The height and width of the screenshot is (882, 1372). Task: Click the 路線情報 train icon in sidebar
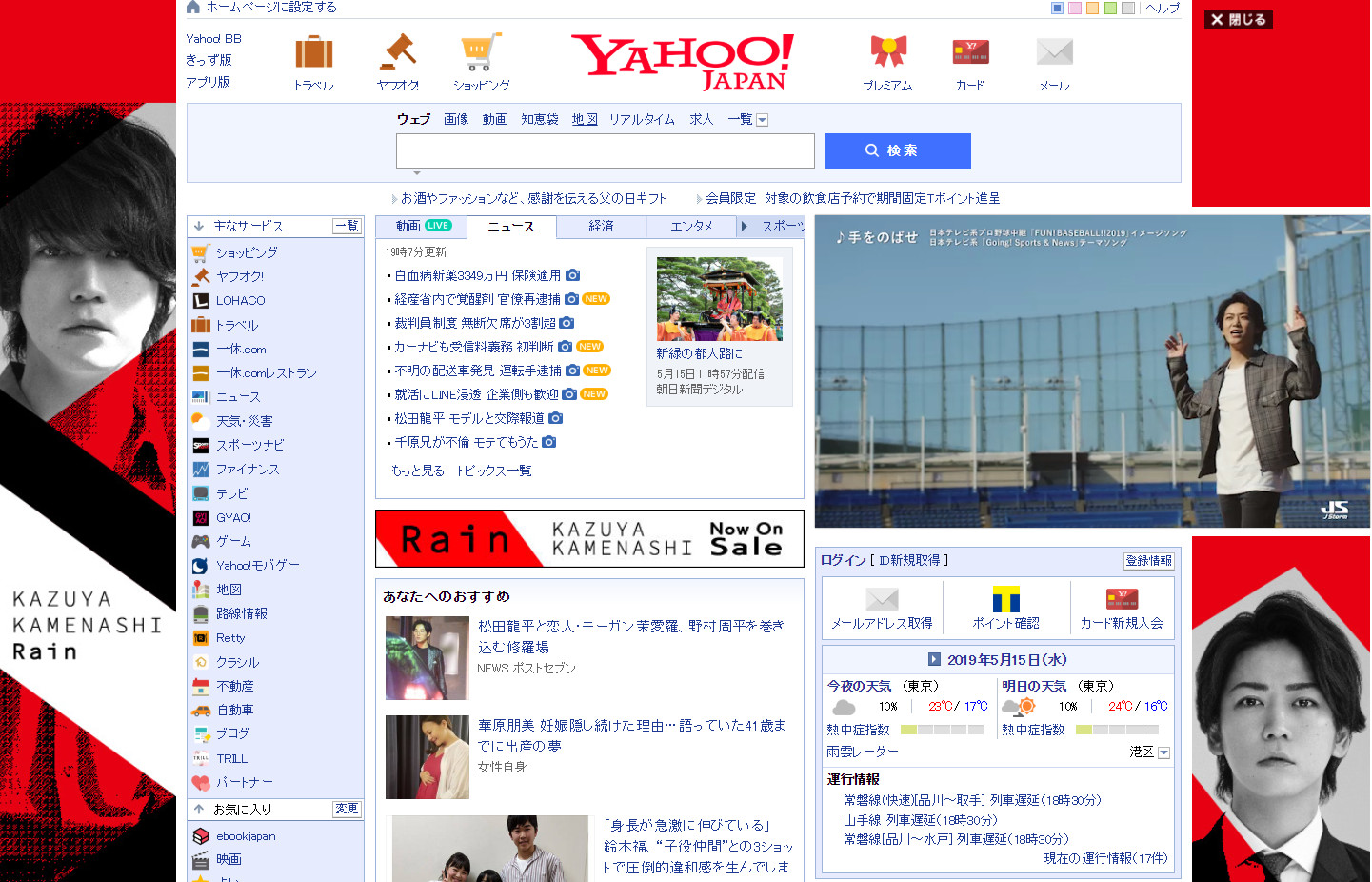click(x=200, y=613)
